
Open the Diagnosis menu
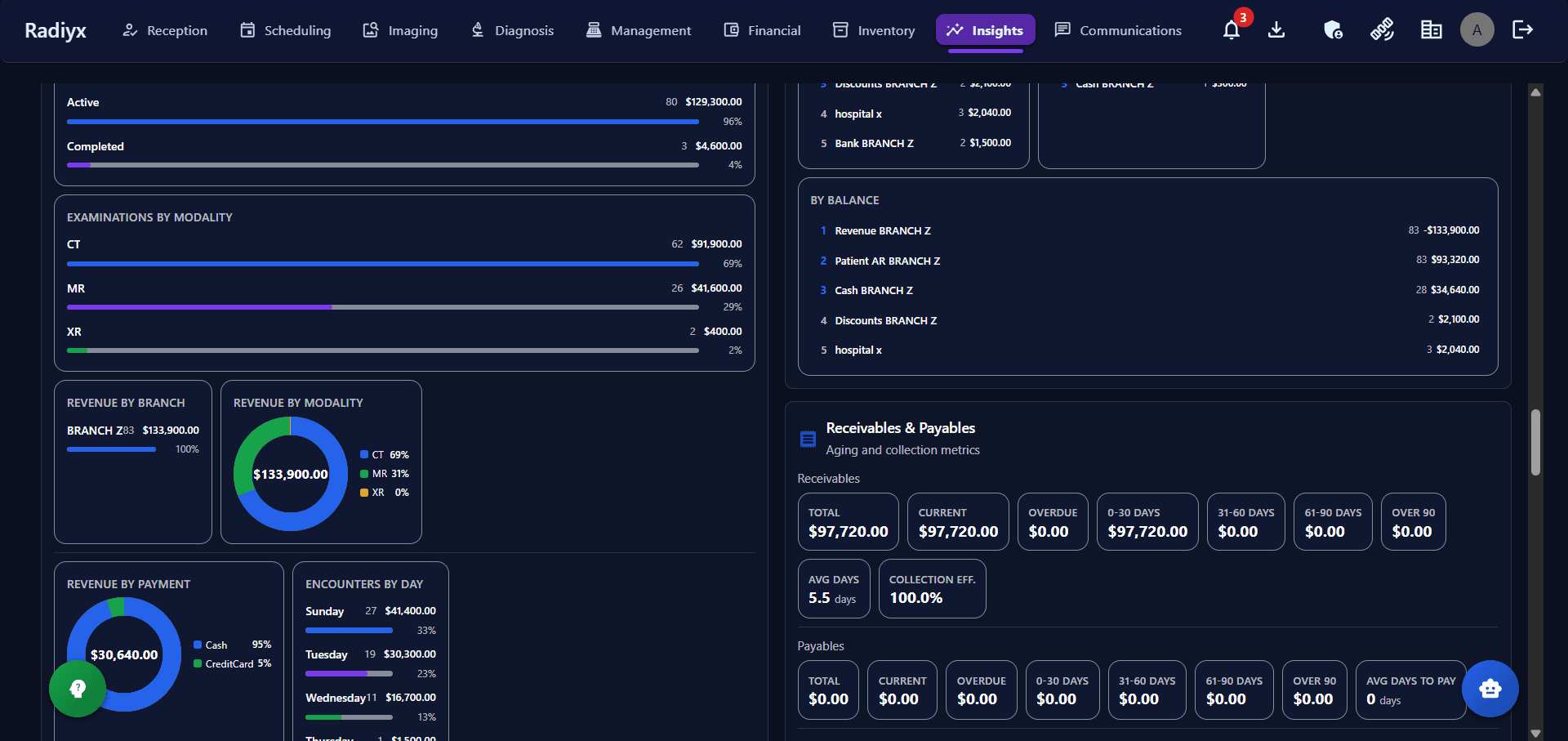pyautogui.click(x=512, y=30)
